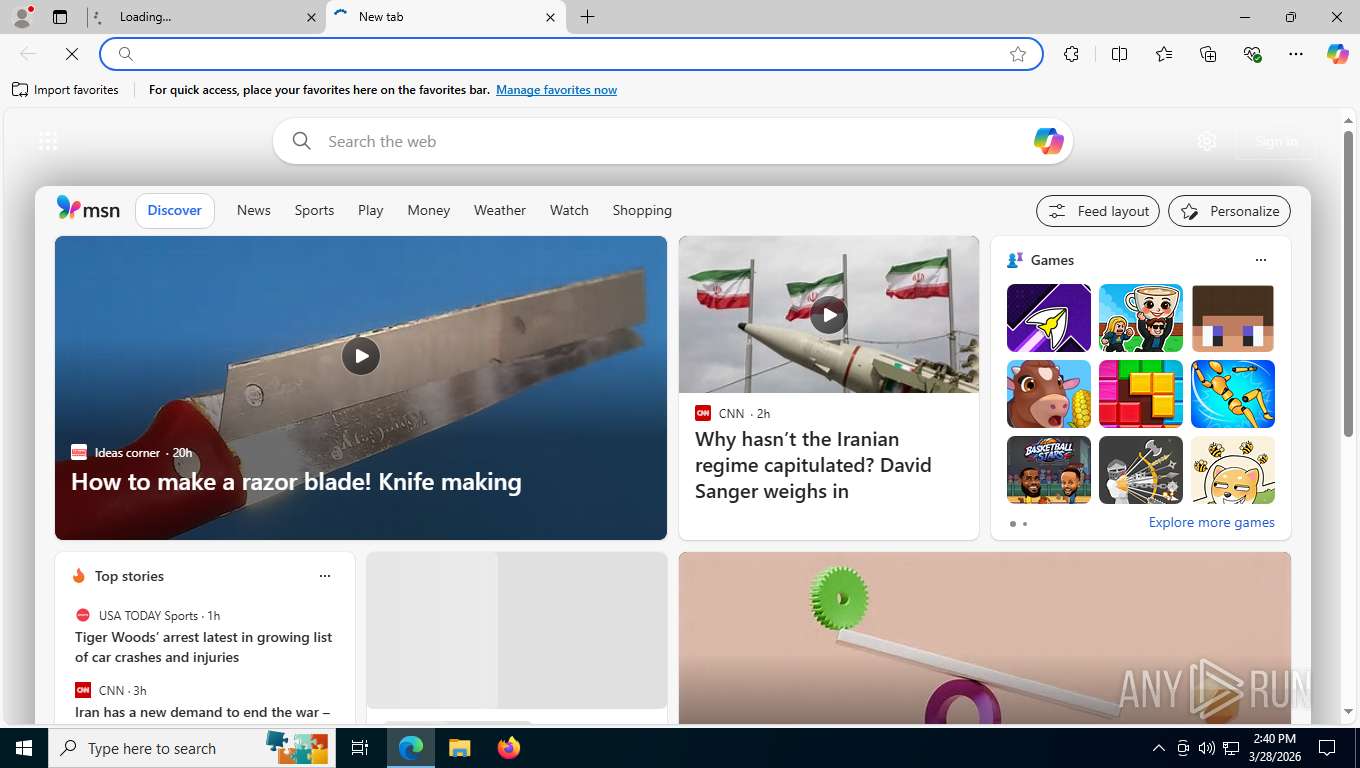This screenshot has width=1360, height=768.
Task: Open the Favorites hub icon
Action: (x=1164, y=54)
